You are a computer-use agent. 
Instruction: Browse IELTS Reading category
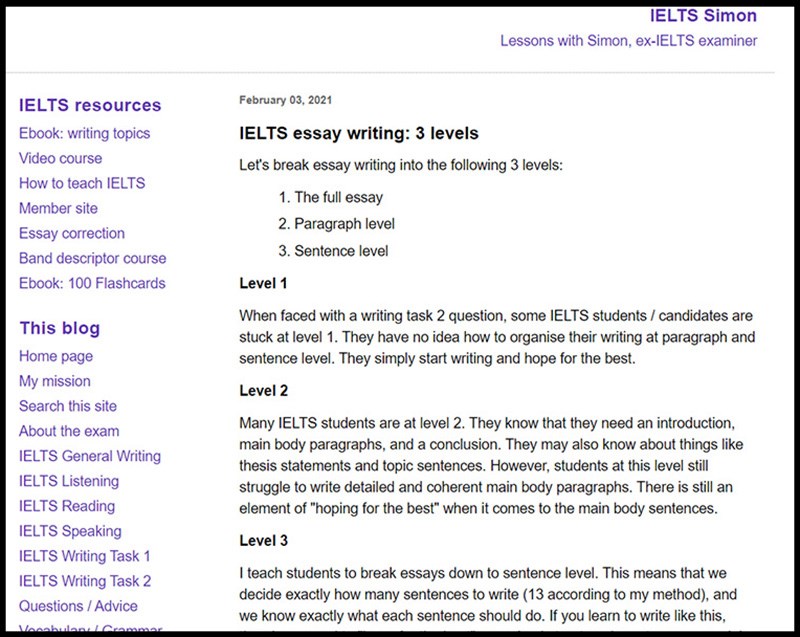tap(67, 506)
